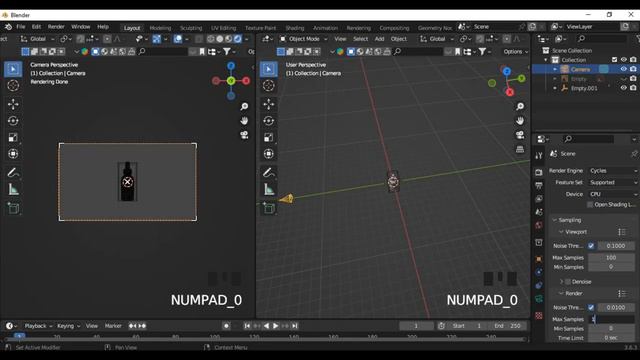Click pan hand icon in Camera Perspective viewport
640x360 pixels.
tap(244, 121)
